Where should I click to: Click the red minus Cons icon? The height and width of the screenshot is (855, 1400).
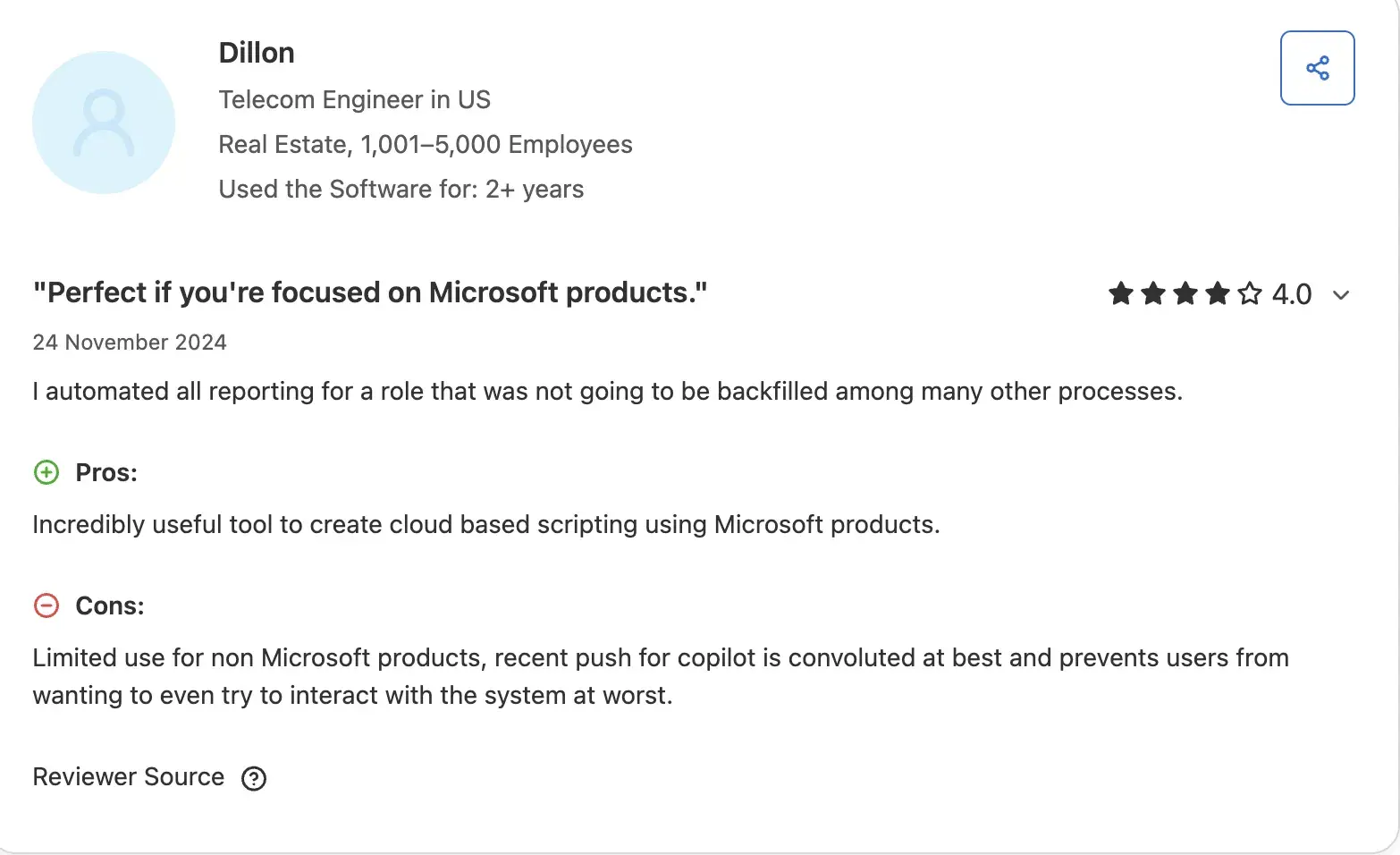pyautogui.click(x=46, y=605)
